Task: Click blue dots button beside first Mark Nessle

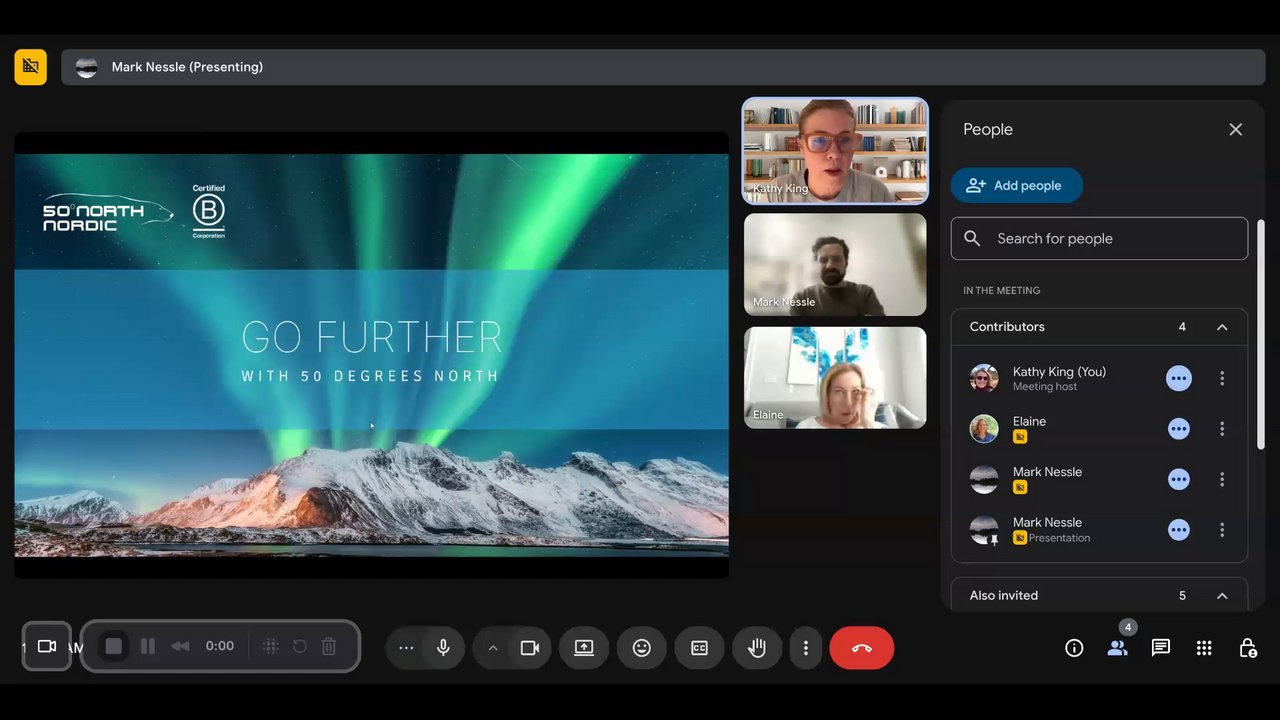Action: tap(1179, 479)
